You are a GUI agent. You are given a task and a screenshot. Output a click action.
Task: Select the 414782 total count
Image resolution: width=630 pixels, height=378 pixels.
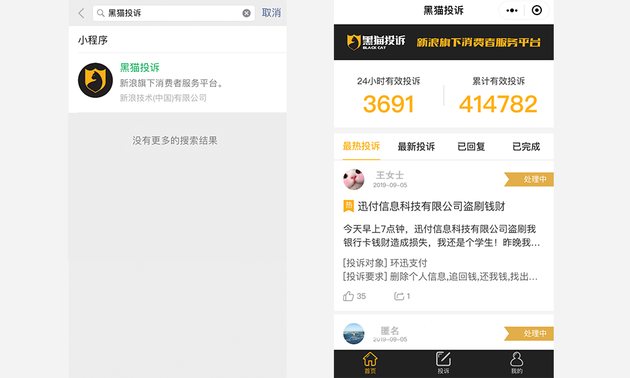coord(498,104)
